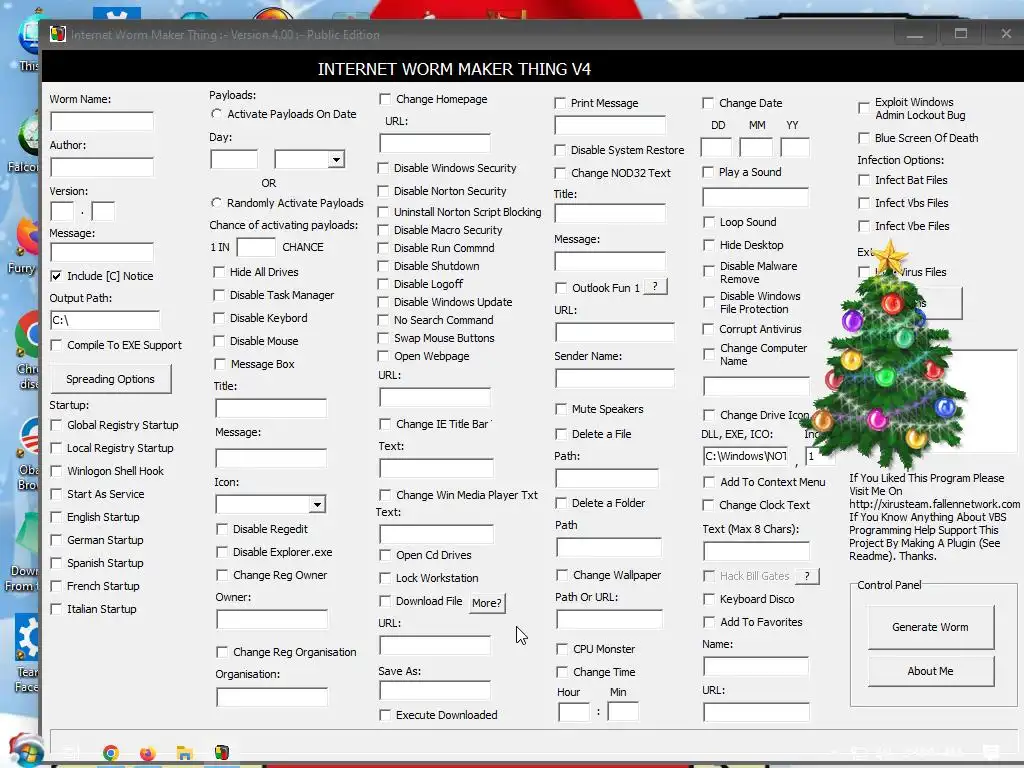The width and height of the screenshot is (1024, 768).
Task: Click the app icon in the title bar
Action: [x=57, y=34]
